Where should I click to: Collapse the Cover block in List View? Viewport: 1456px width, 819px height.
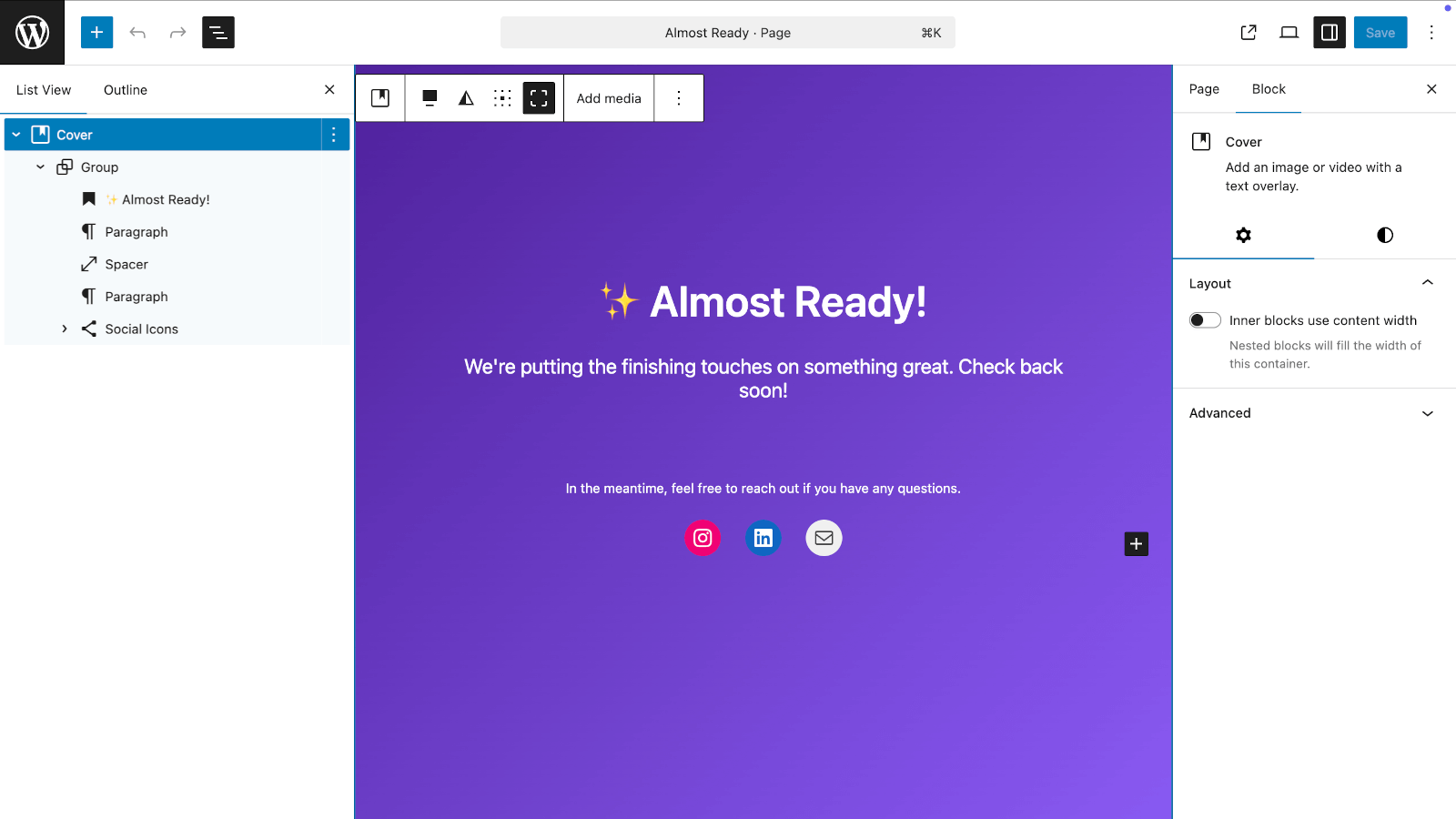pyautogui.click(x=15, y=134)
